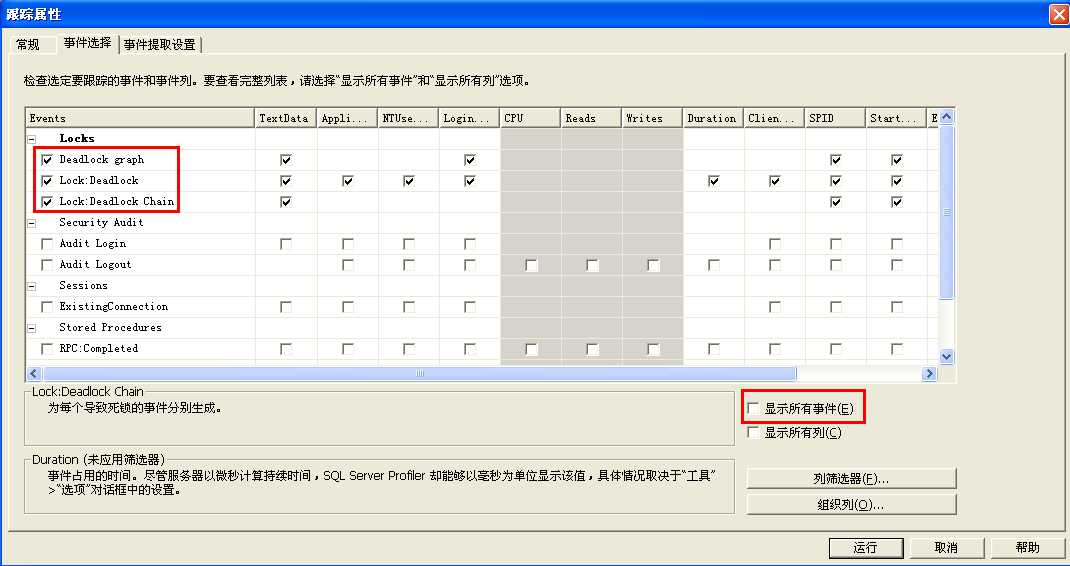The height and width of the screenshot is (566, 1070).
Task: Close the 跟踪属性 dialog
Action: [1058, 14]
